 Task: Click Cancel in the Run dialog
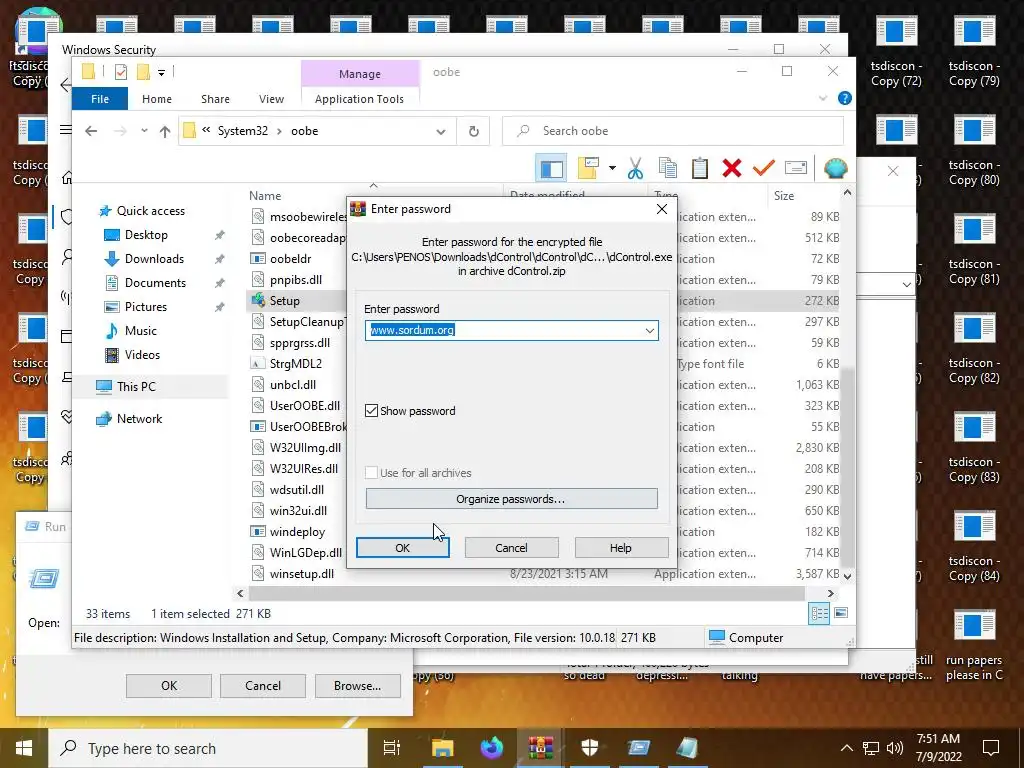click(263, 686)
